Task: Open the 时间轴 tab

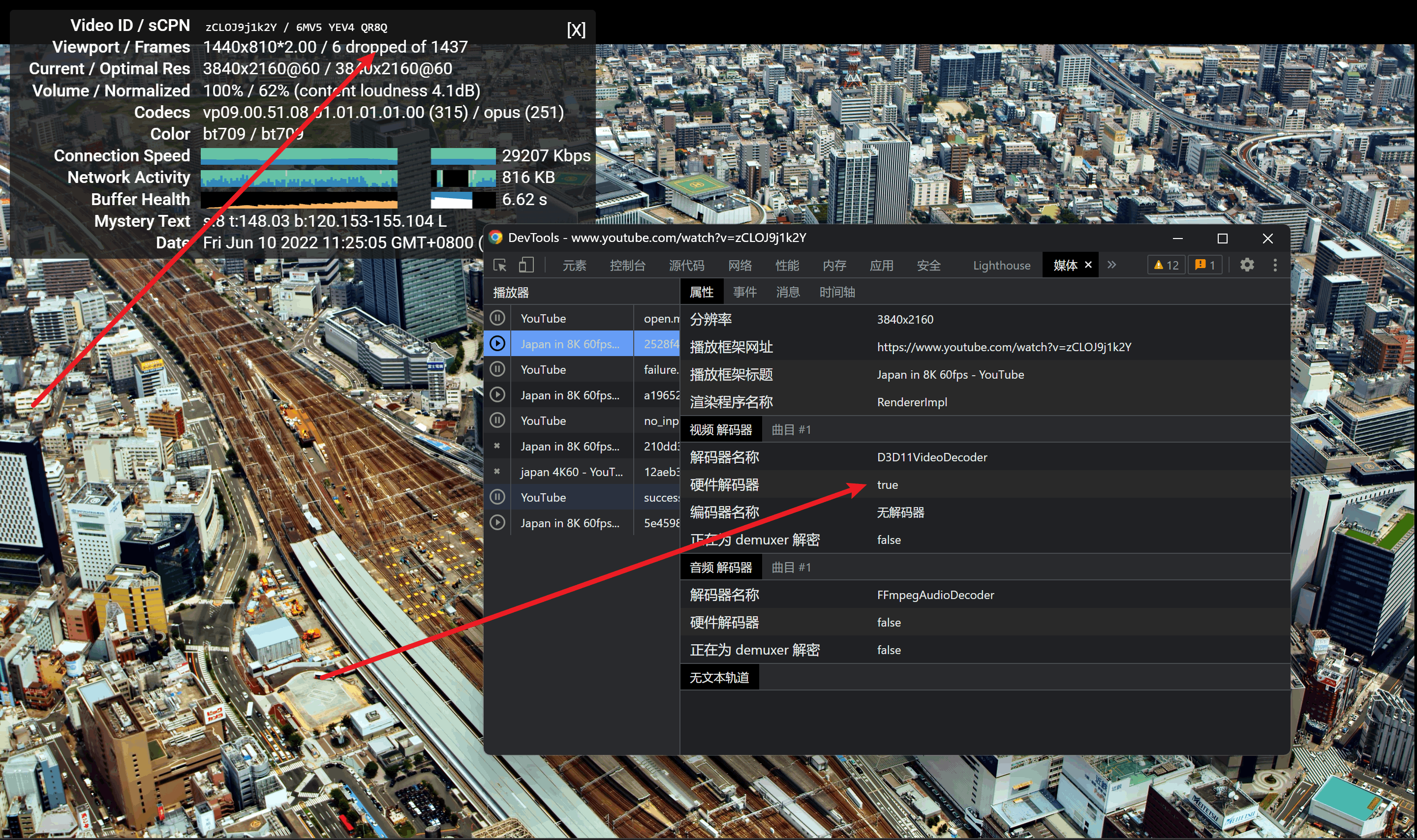Action: pyautogui.click(x=837, y=292)
